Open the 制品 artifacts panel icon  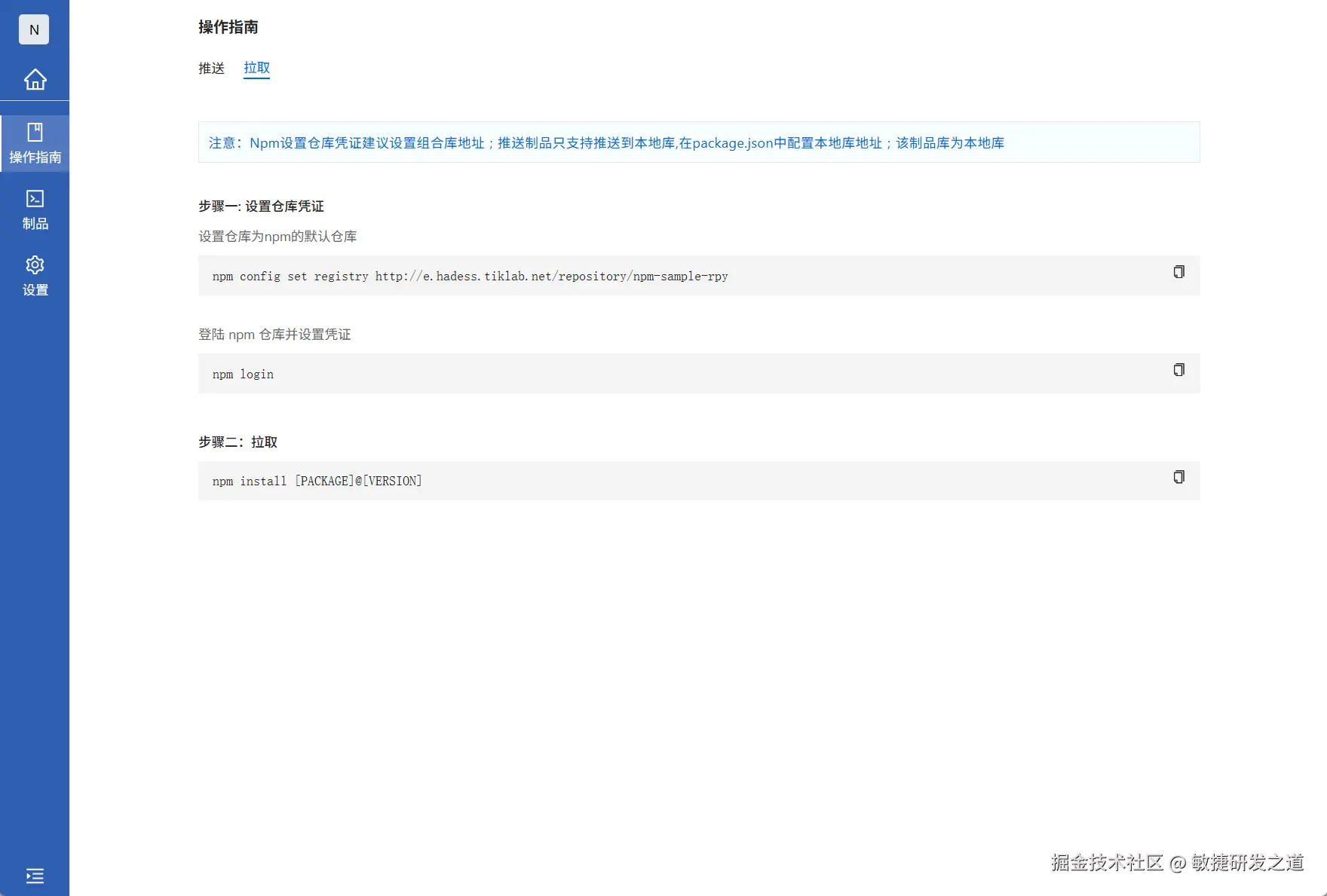coord(35,197)
